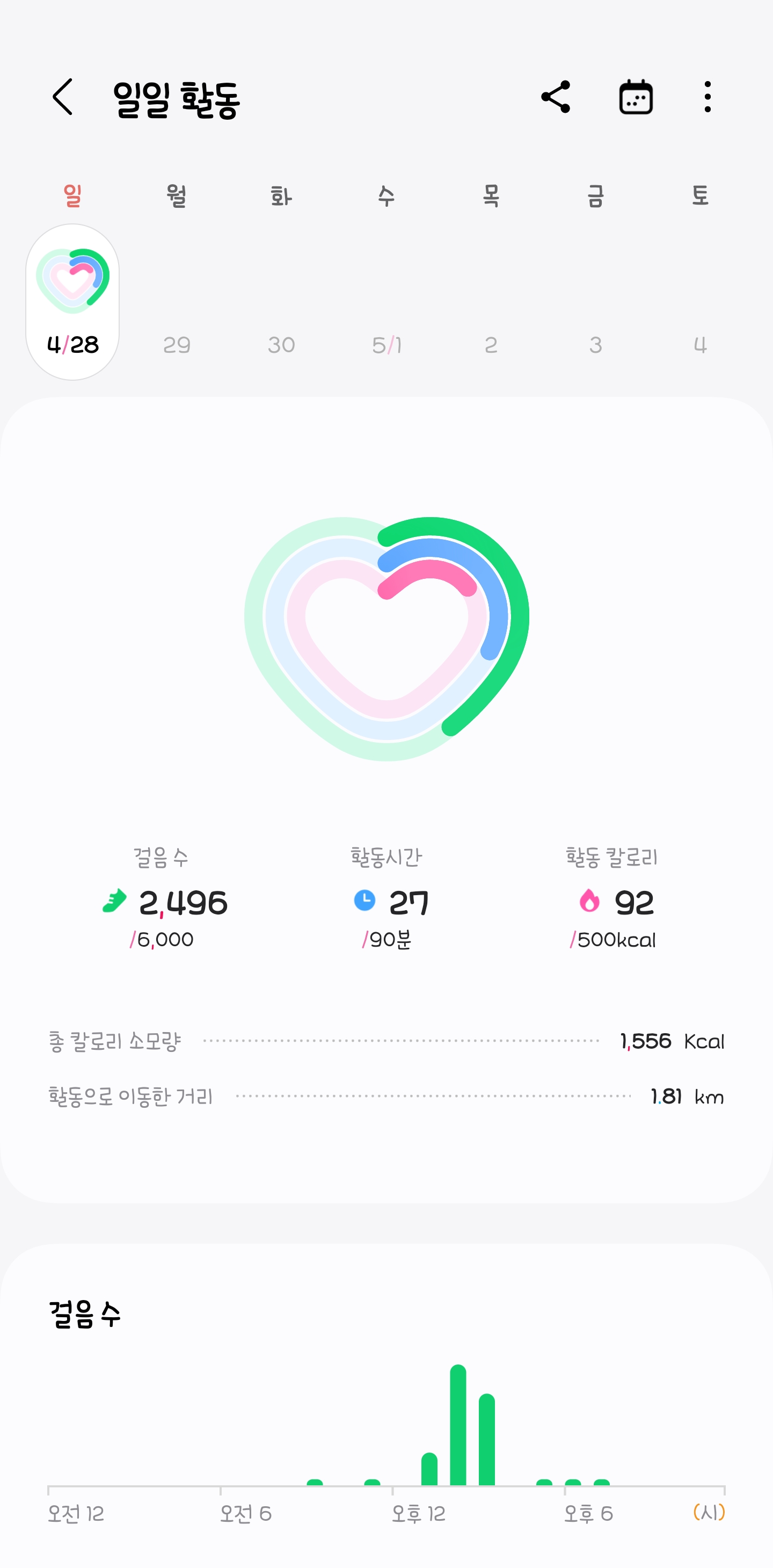This screenshot has width=773, height=1568.
Task: Choose Saturday 4 in week strip
Action: point(700,345)
